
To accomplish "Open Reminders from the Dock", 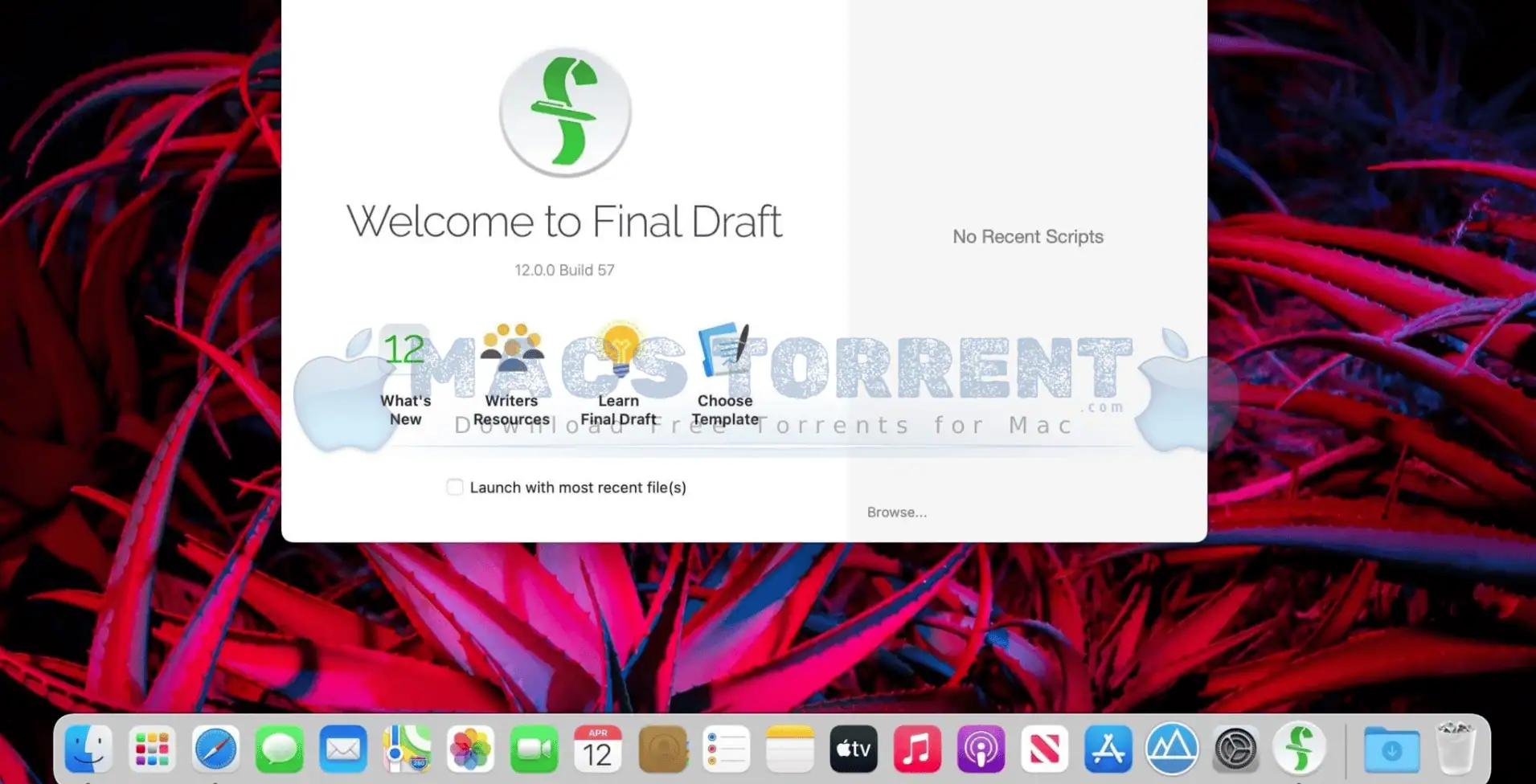I will [x=726, y=749].
